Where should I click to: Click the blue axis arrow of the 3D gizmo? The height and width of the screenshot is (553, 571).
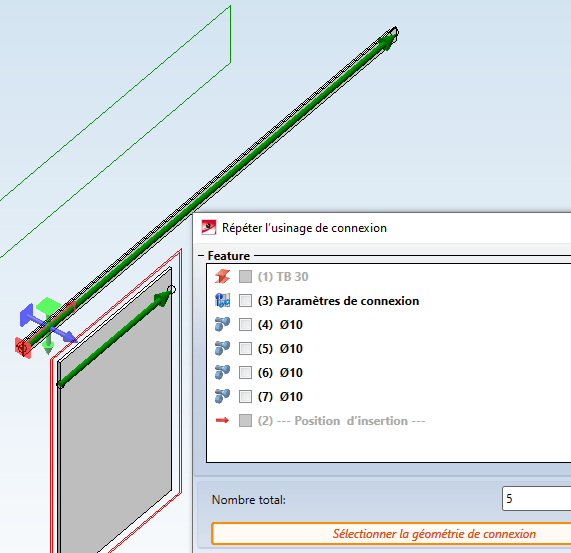pos(69,337)
